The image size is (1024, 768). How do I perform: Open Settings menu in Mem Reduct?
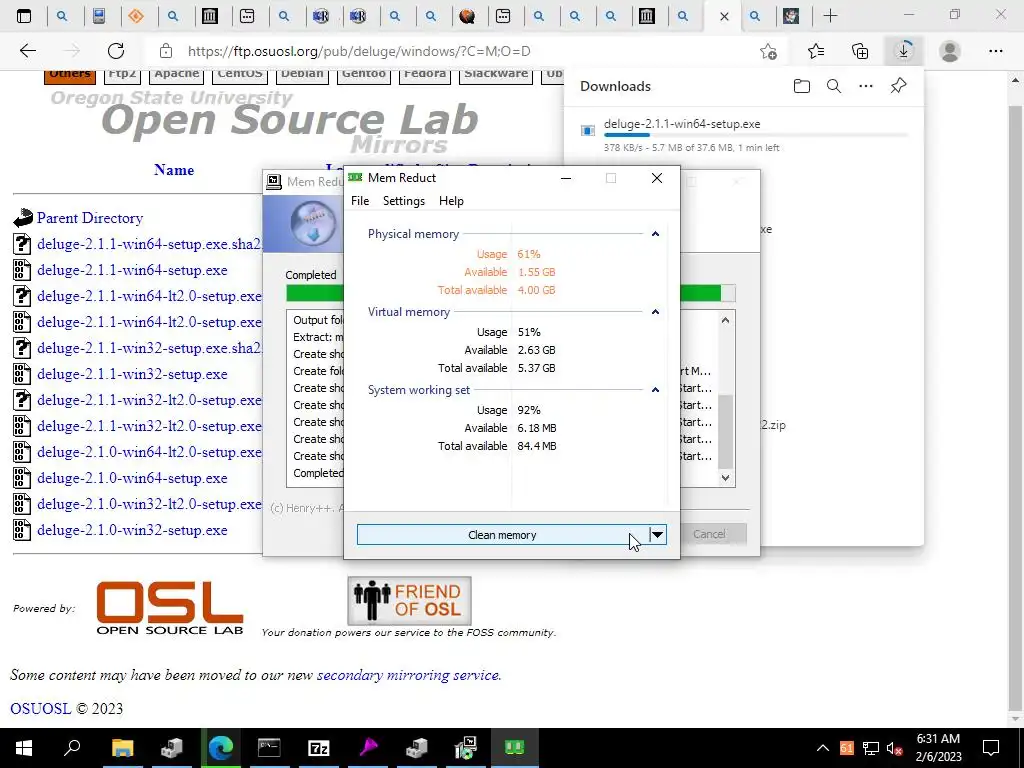tap(404, 200)
